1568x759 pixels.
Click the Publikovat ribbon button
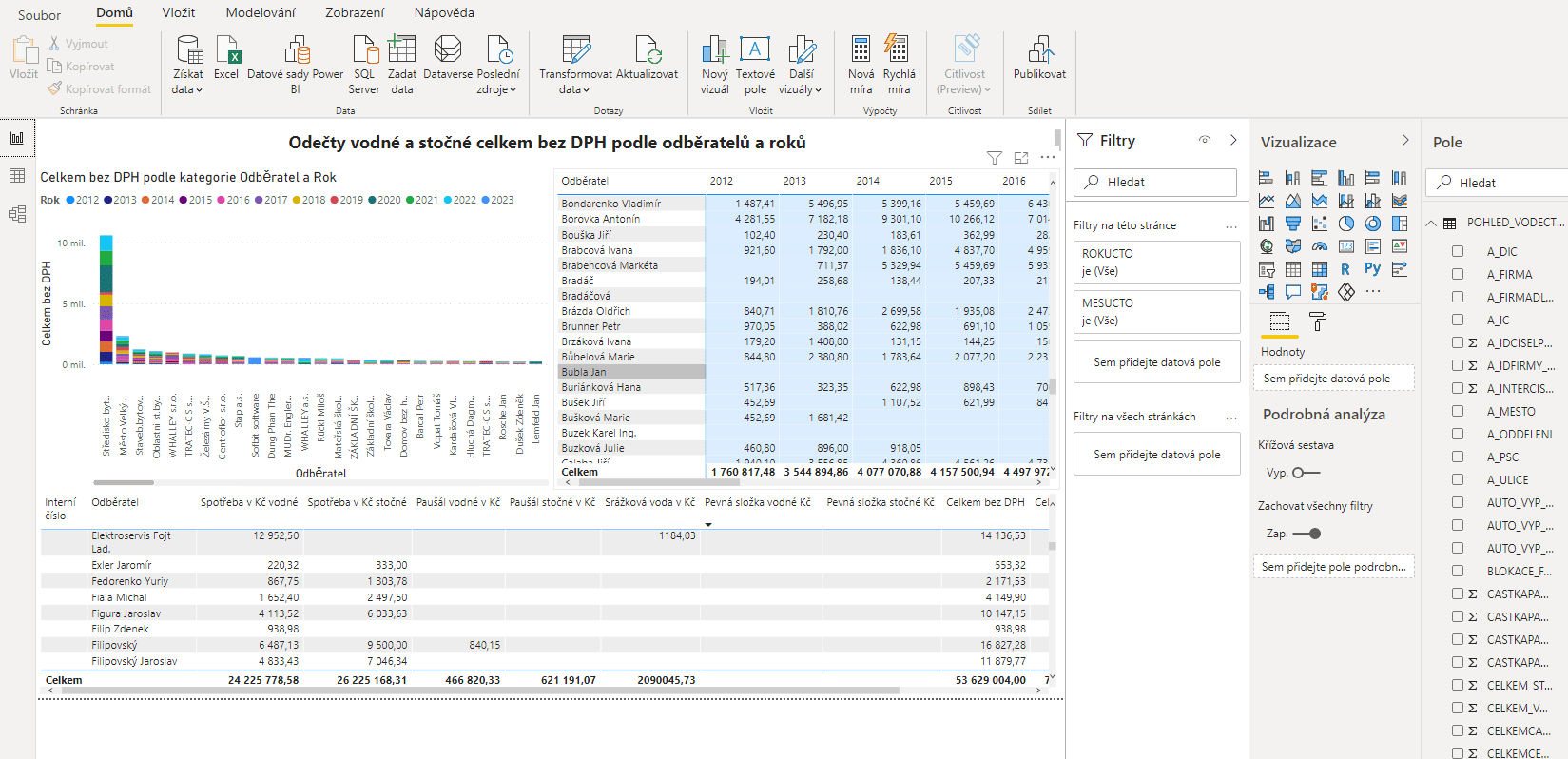(1039, 58)
